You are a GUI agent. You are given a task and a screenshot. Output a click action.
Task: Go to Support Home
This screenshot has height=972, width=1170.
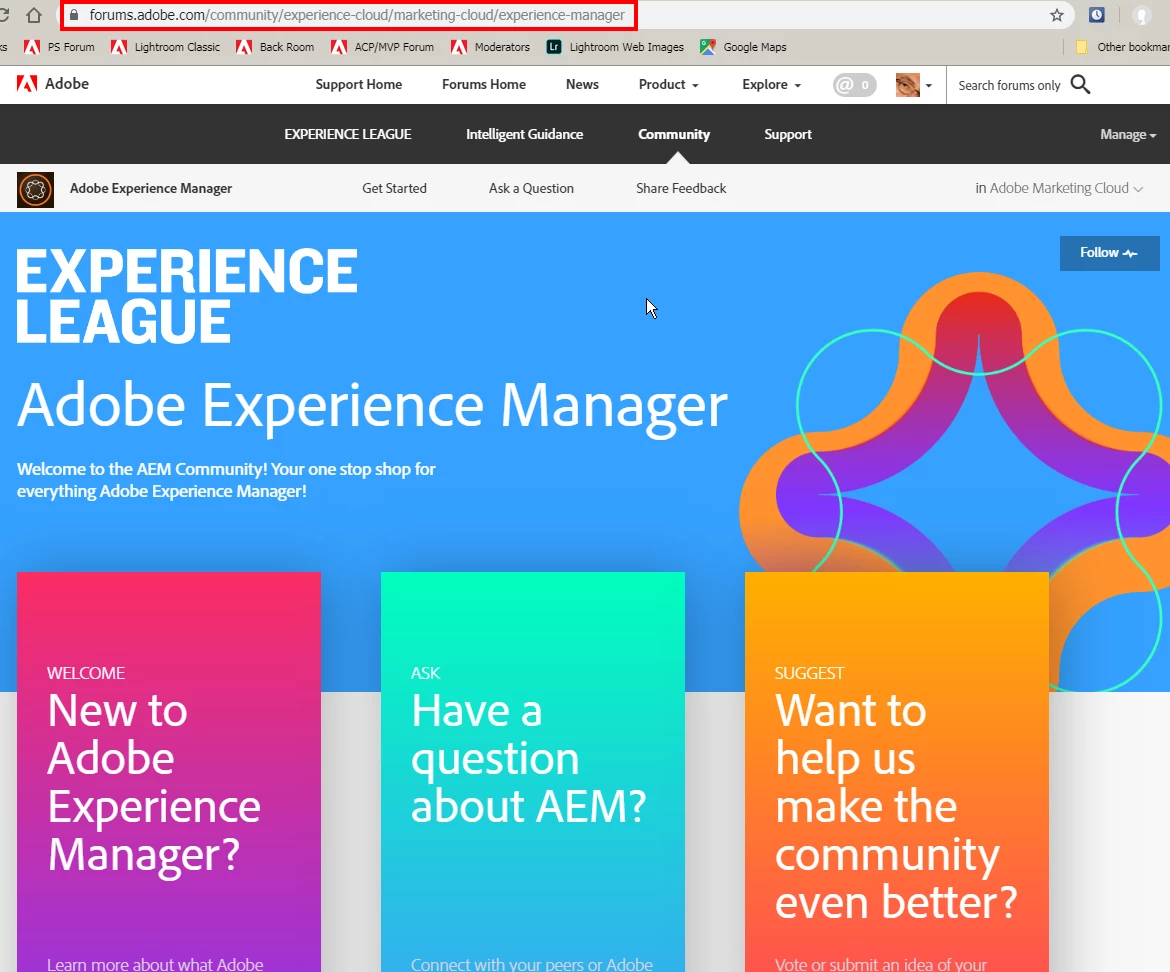click(x=359, y=84)
